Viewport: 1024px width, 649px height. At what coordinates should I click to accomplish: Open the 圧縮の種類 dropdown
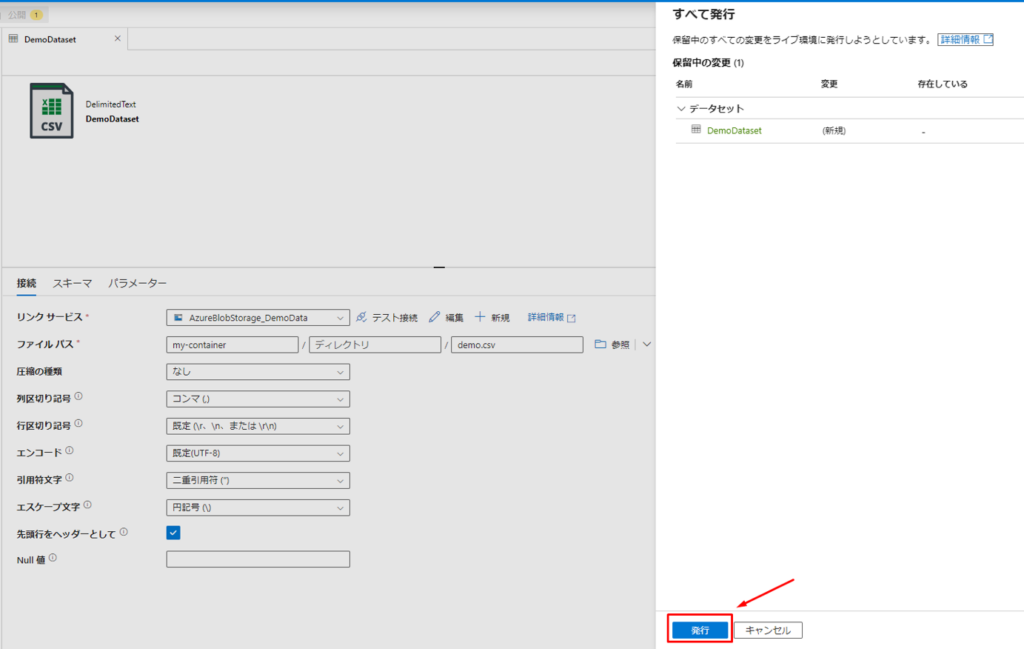tap(258, 372)
